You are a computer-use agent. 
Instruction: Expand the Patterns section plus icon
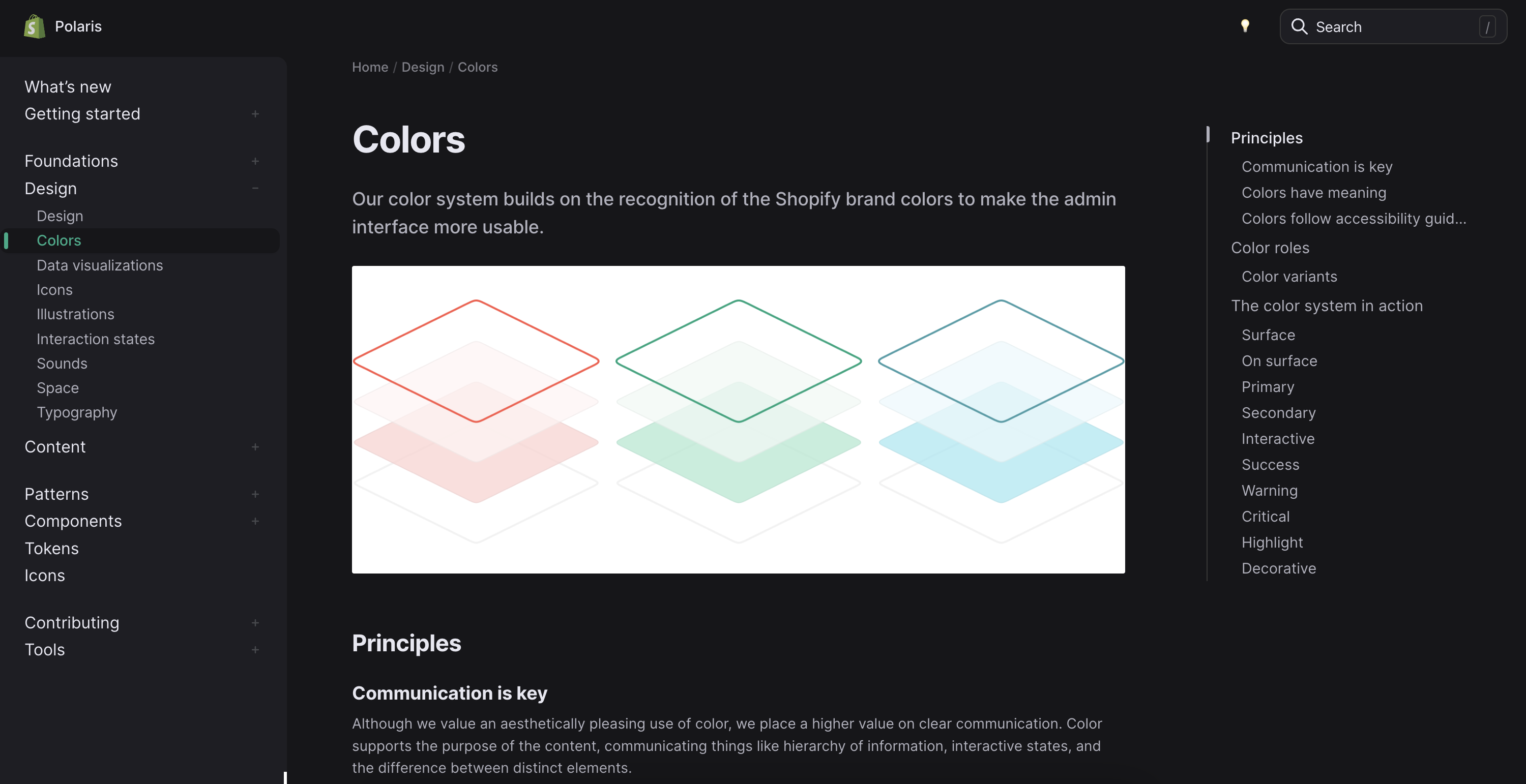click(255, 494)
